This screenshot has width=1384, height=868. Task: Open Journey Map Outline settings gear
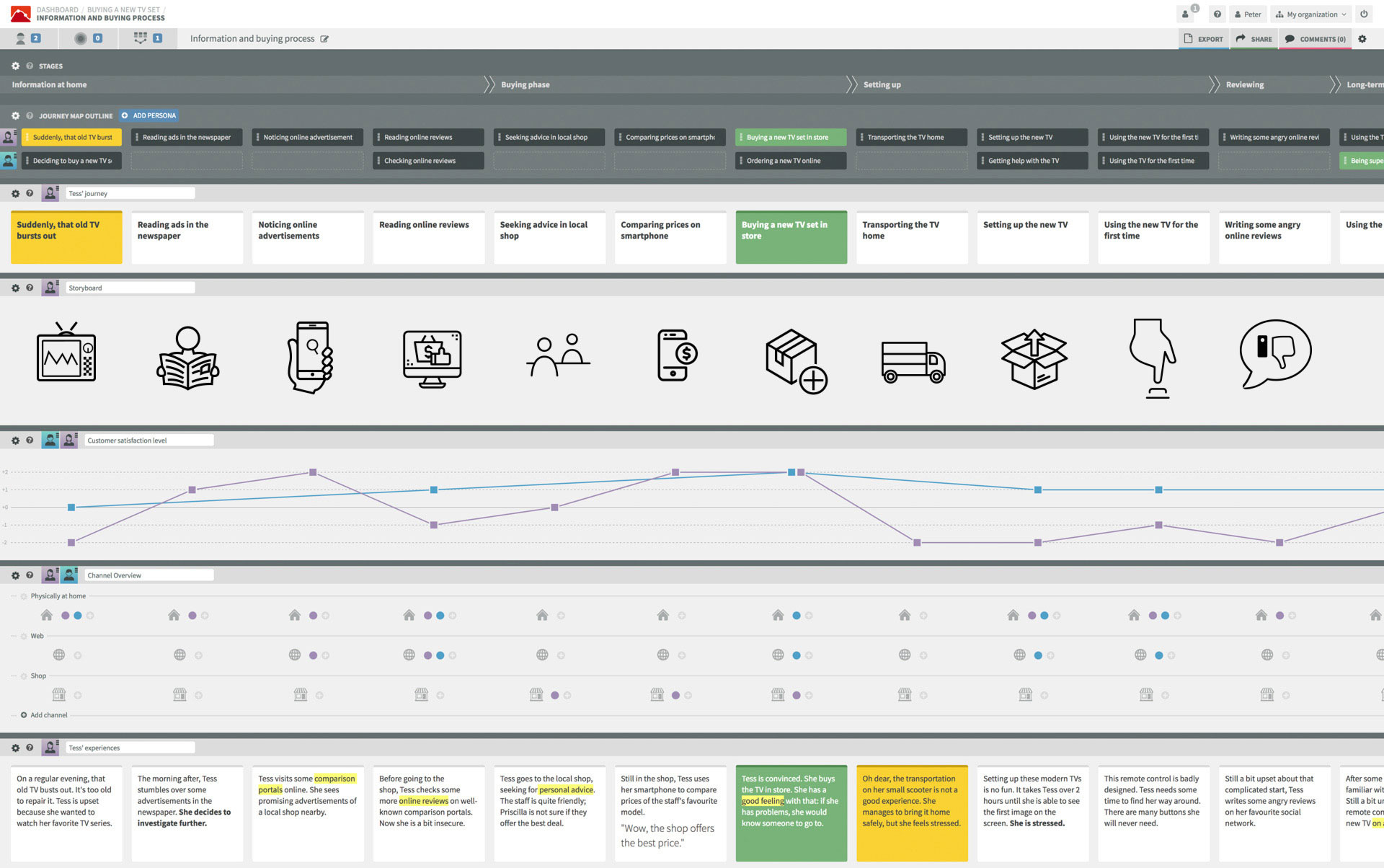pyautogui.click(x=15, y=115)
